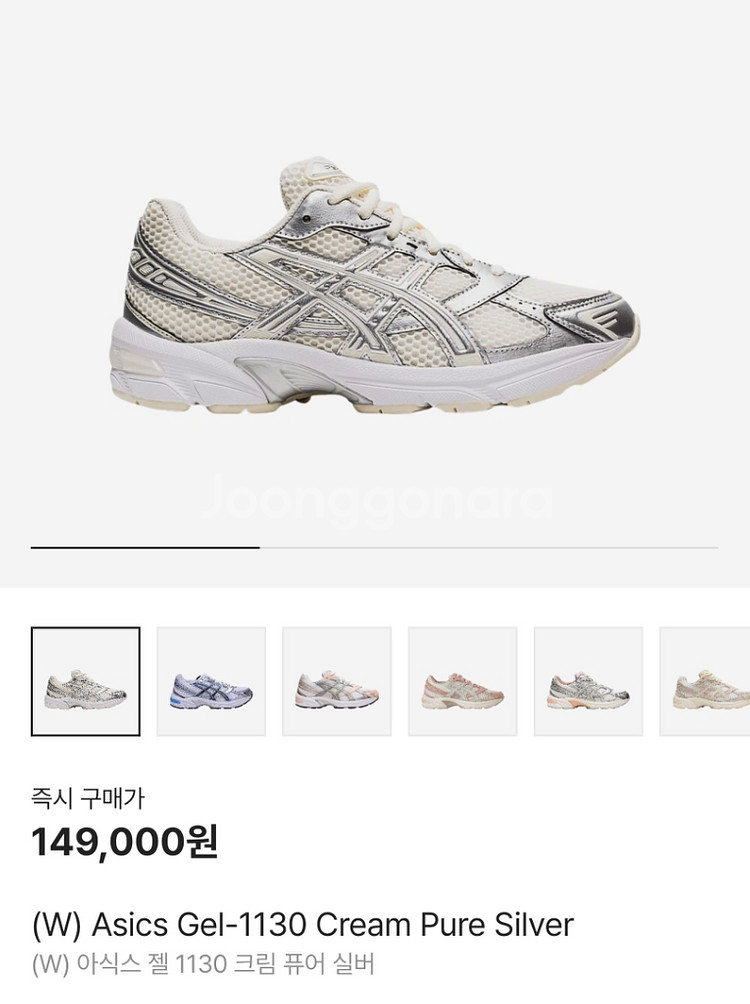Image resolution: width=750 pixels, height=1004 pixels.
Task: Choose the silver shoe with orange sole thumbnail
Action: tap(588, 681)
